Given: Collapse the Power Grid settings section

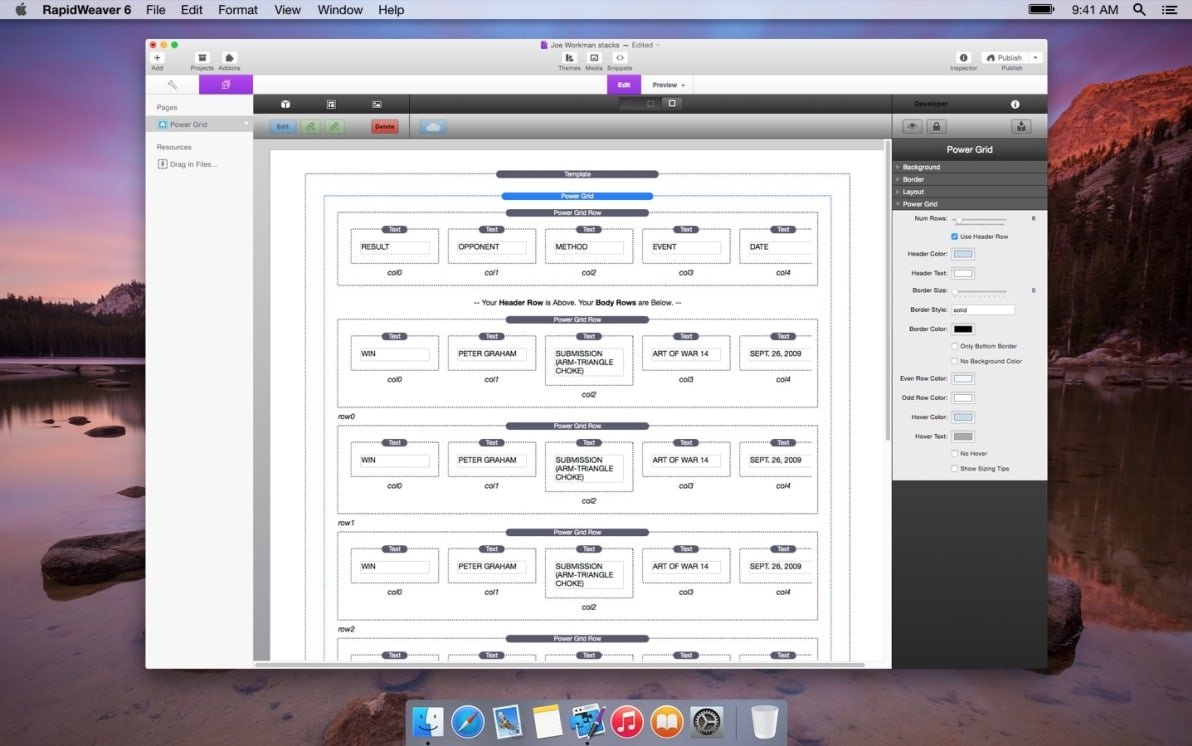Looking at the screenshot, I should [x=969, y=204].
